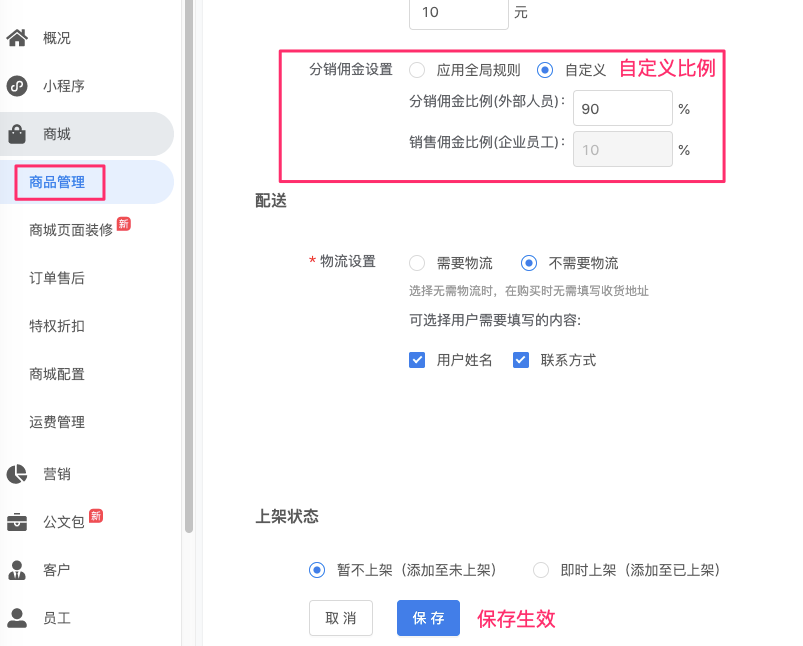Choose the 自定义 commission radio button
This screenshot has width=803, height=646.
click(x=544, y=70)
